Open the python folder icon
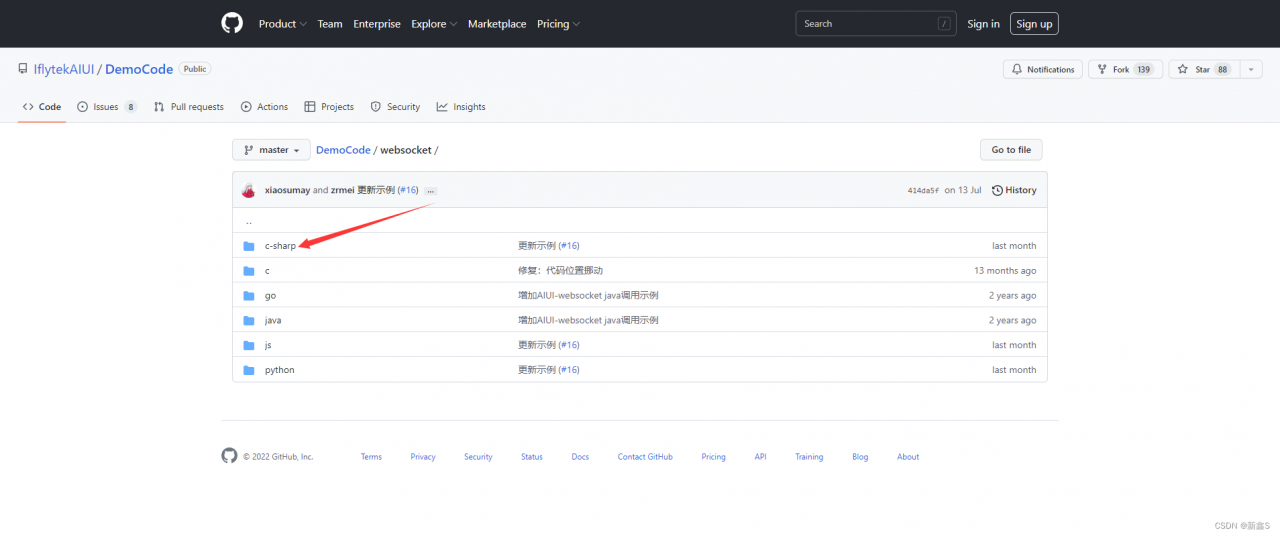The width and height of the screenshot is (1280, 536). [249, 370]
